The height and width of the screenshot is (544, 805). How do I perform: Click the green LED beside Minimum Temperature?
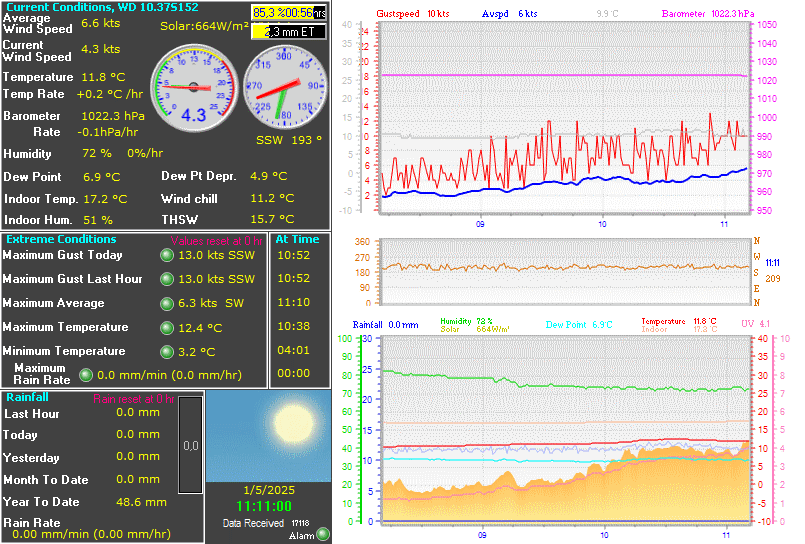pos(167,352)
